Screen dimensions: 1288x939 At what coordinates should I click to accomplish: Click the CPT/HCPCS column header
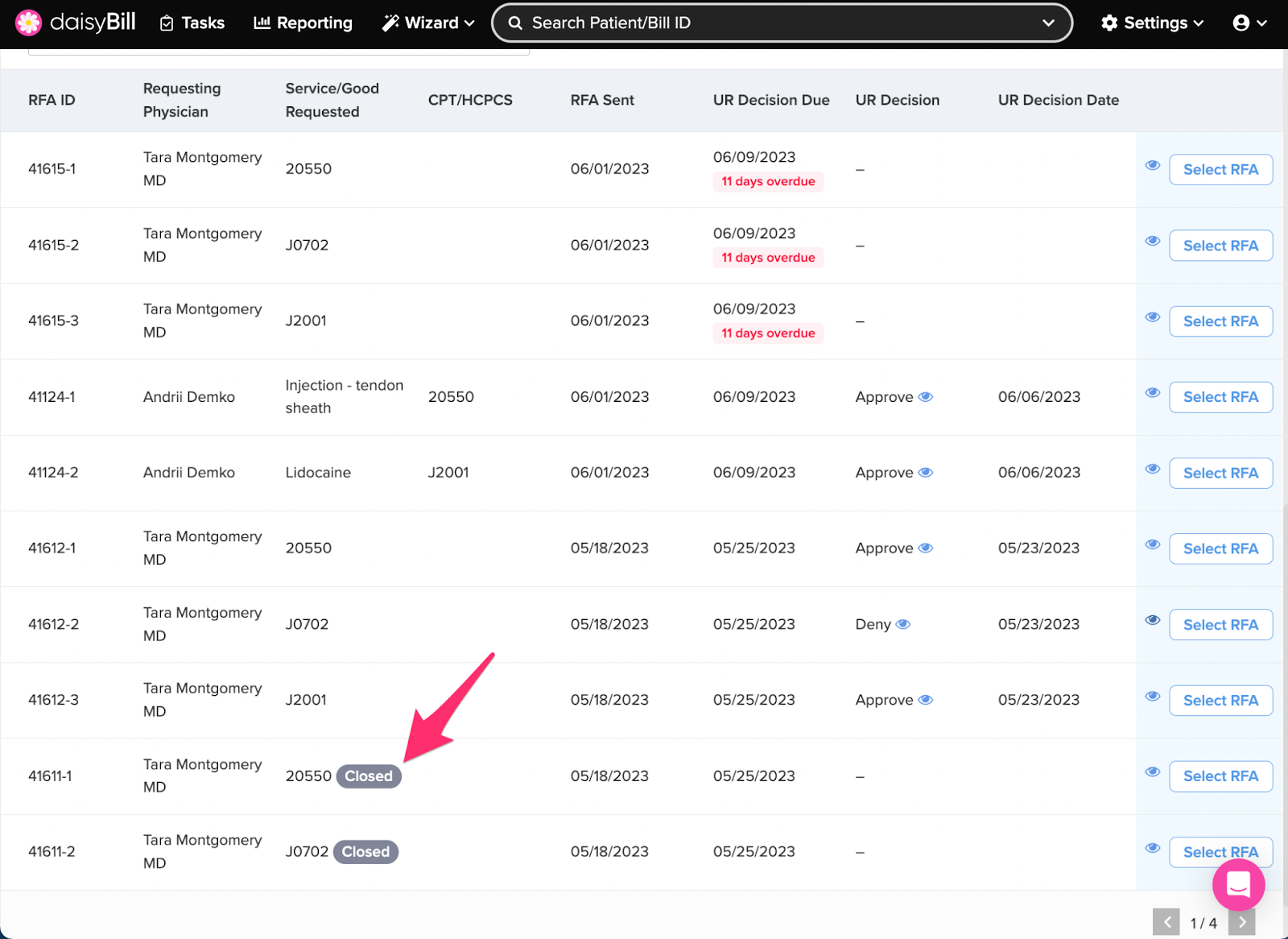tap(470, 100)
